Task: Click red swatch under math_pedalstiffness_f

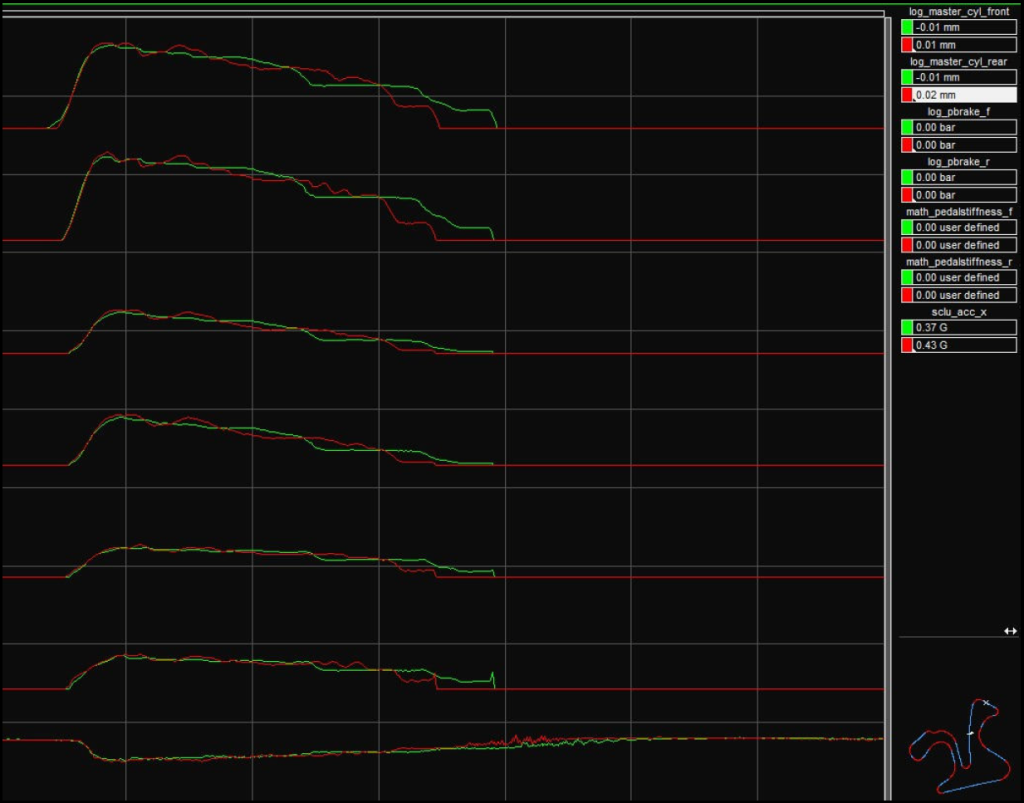Action: pos(906,245)
